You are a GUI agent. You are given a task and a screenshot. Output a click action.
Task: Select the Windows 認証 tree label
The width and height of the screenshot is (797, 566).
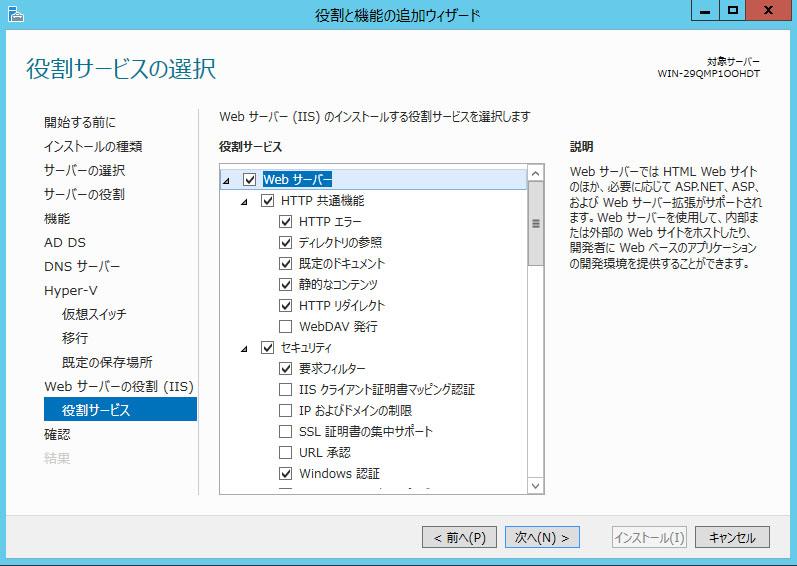[x=339, y=474]
